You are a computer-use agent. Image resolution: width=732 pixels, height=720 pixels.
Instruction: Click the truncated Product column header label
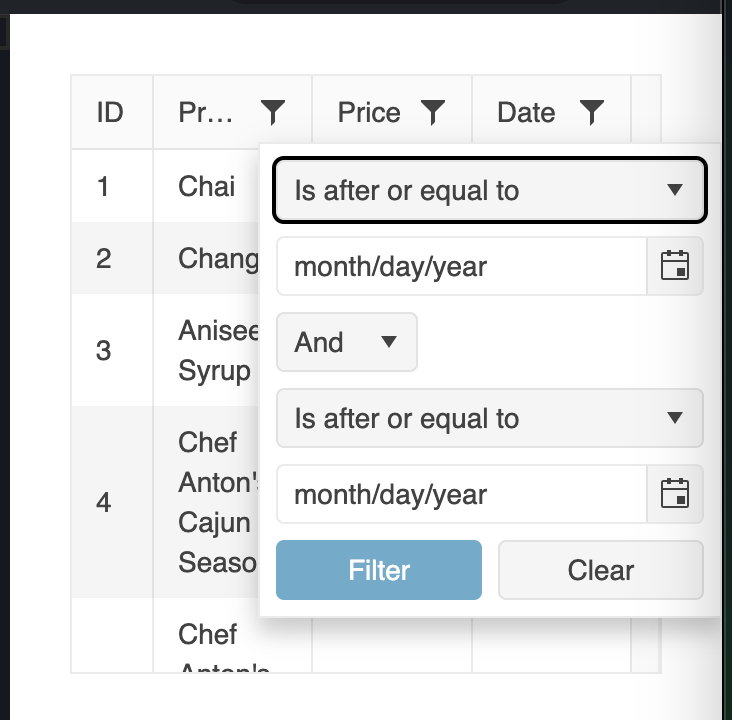point(205,112)
